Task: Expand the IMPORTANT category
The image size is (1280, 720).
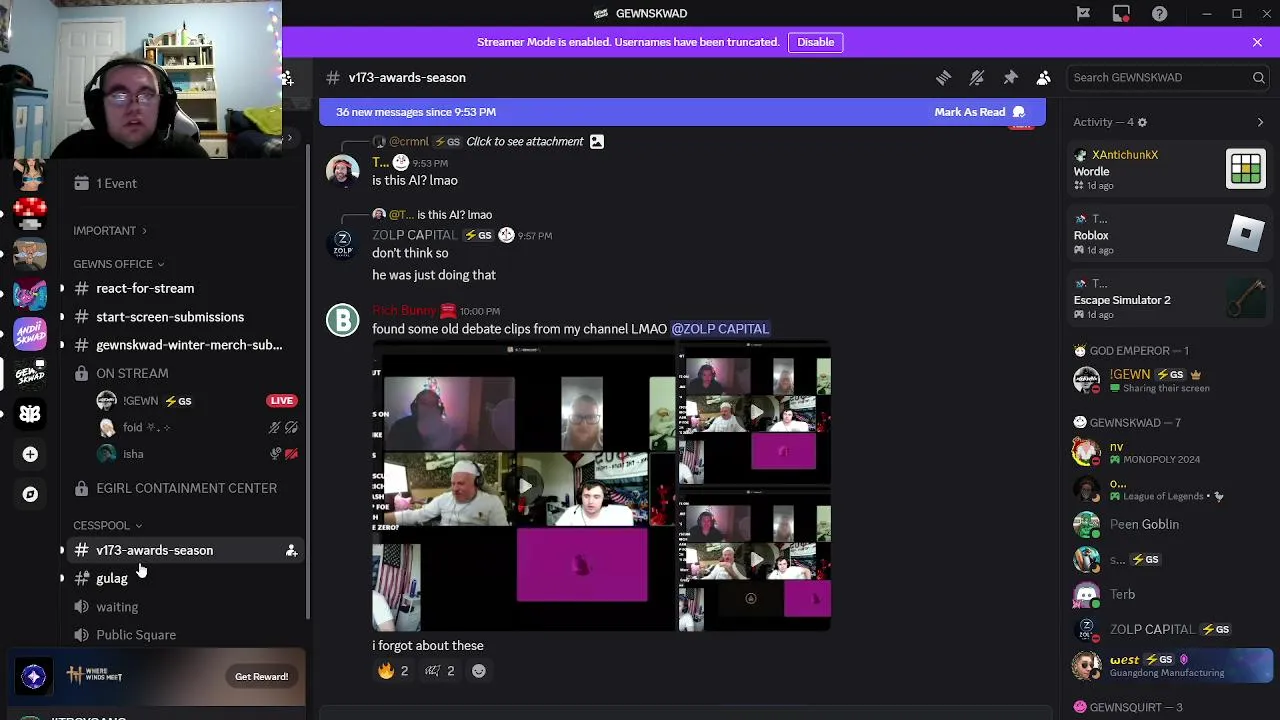Action: 110,231
